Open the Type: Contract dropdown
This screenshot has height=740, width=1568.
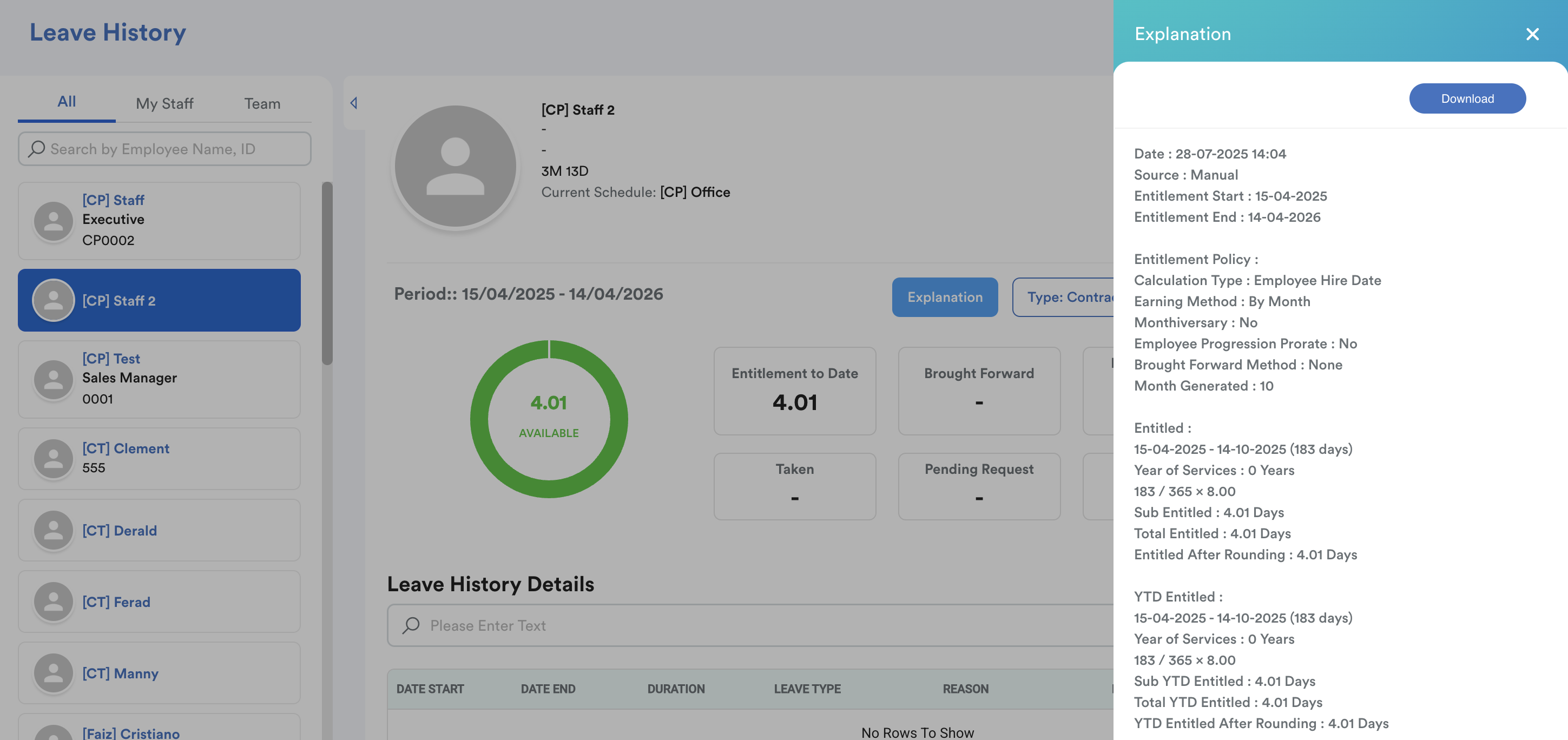pos(1064,297)
